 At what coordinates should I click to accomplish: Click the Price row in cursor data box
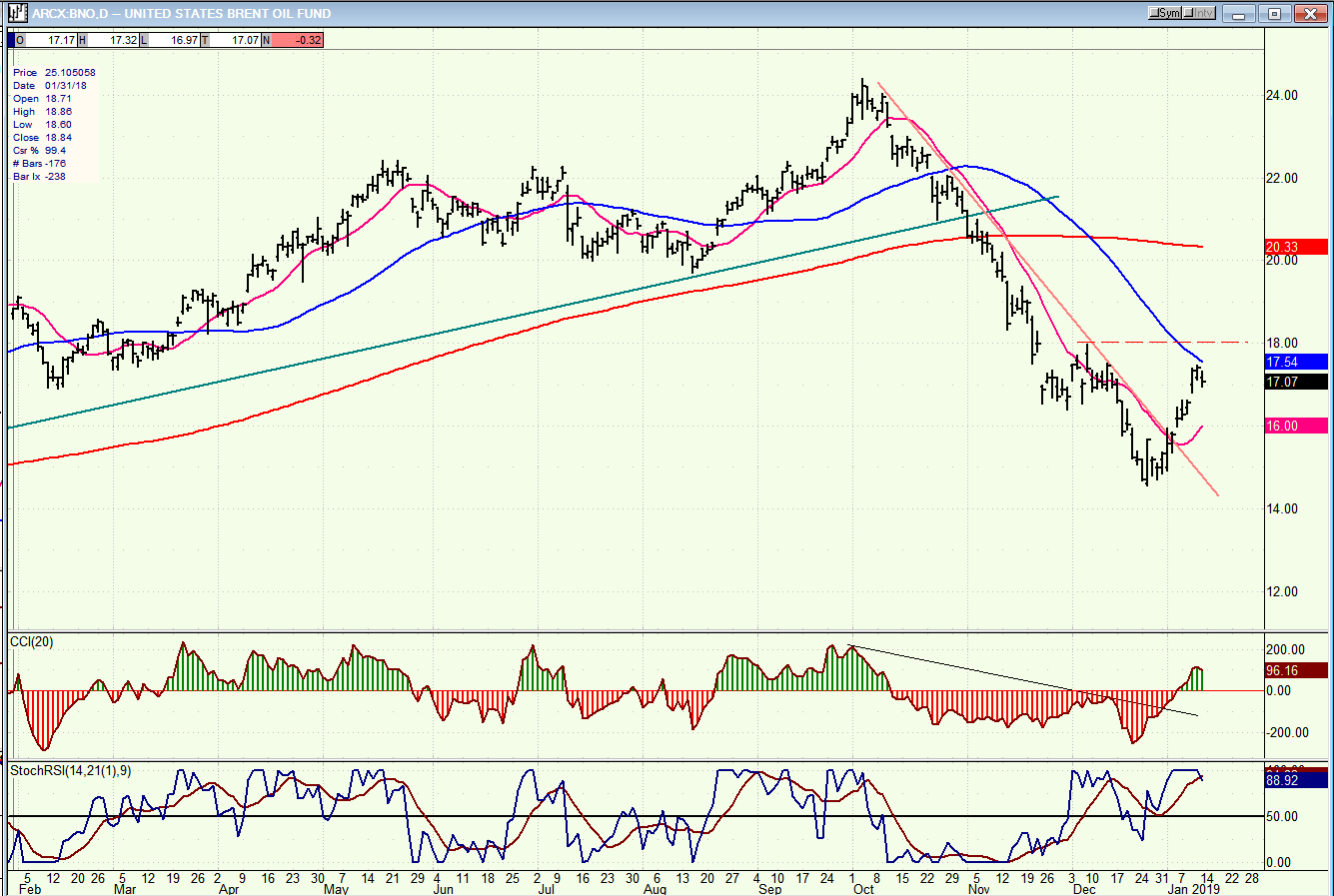coord(54,73)
